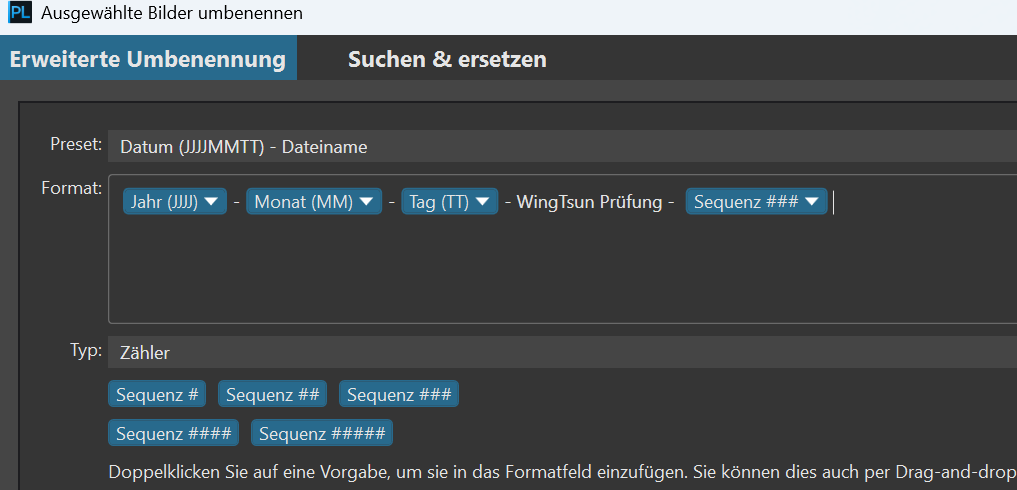Viewport: 1017px width, 490px height.
Task: Switch to the Erweiterte Umbenennung tab
Action: tap(148, 59)
